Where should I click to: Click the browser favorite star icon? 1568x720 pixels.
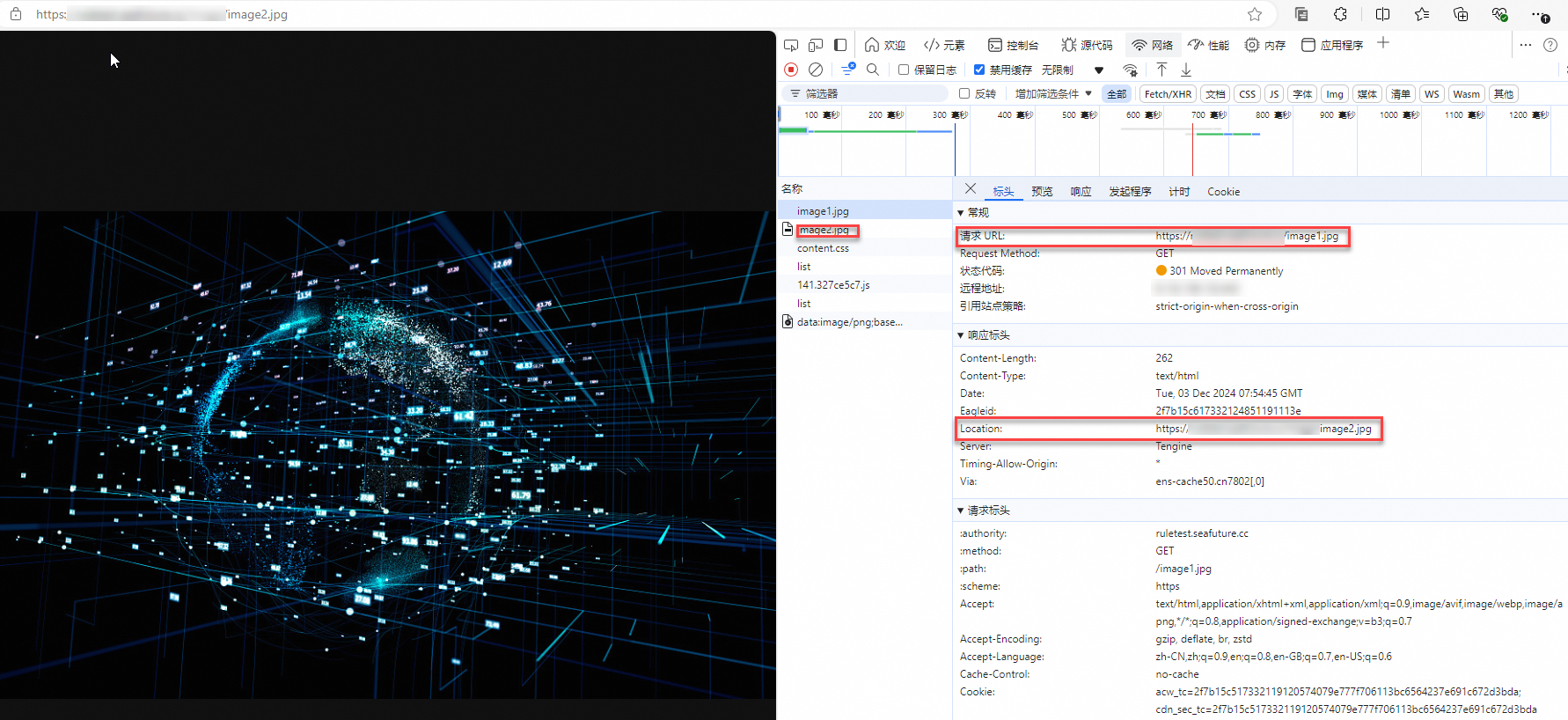(x=1255, y=14)
